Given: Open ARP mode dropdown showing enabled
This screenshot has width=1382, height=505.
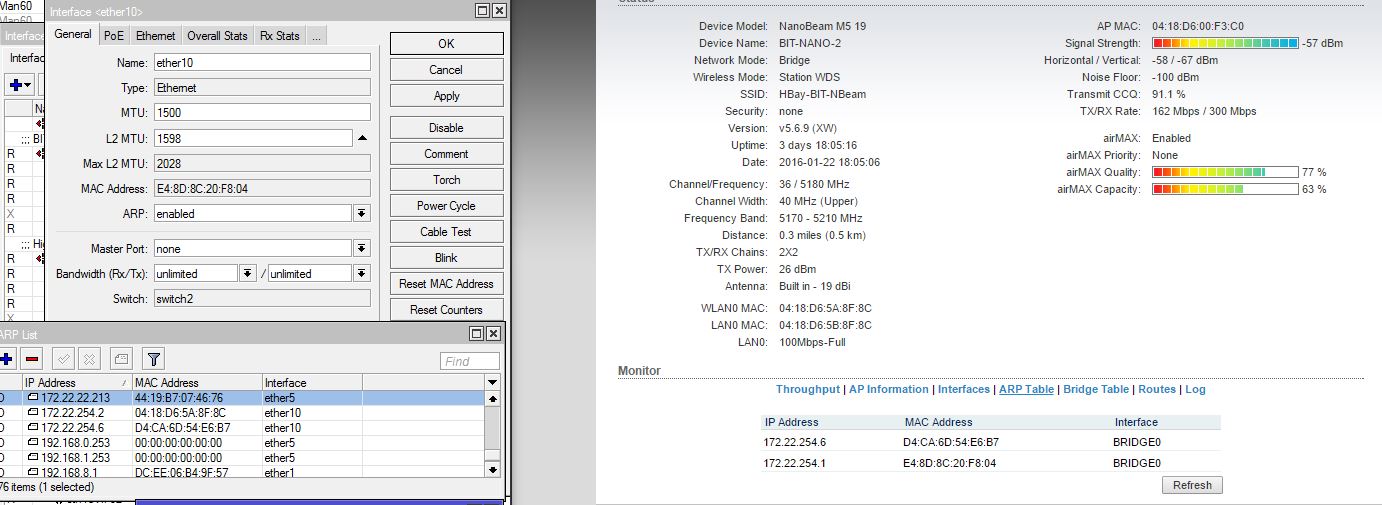Looking at the screenshot, I should (362, 214).
